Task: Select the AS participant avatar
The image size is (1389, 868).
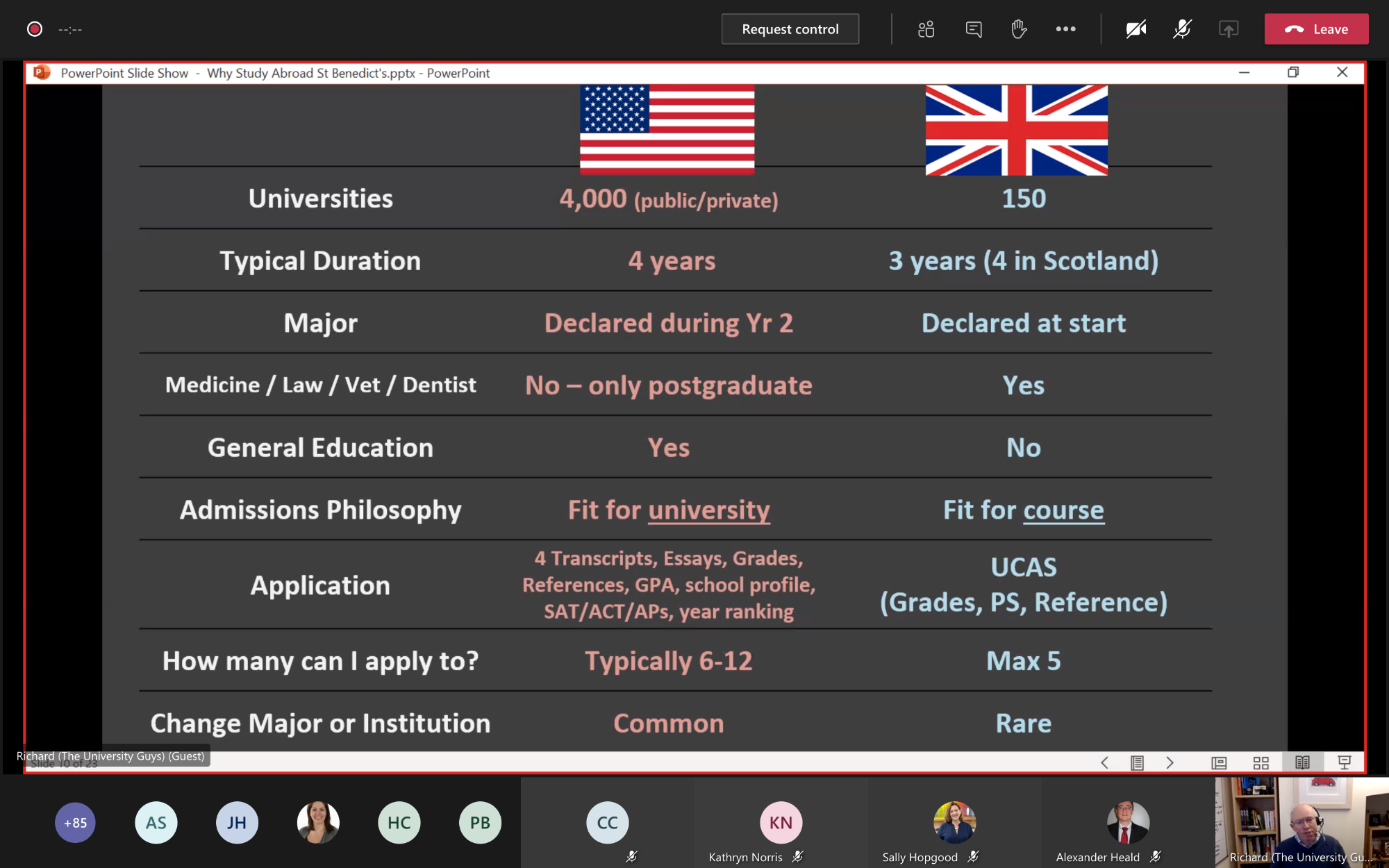Action: [156, 823]
